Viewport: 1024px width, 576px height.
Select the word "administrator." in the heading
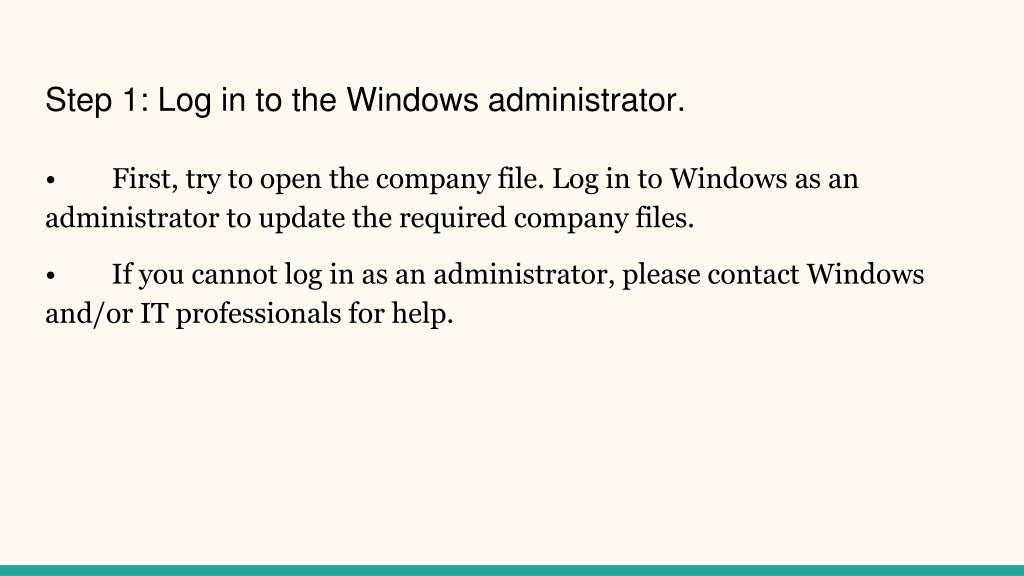point(586,101)
